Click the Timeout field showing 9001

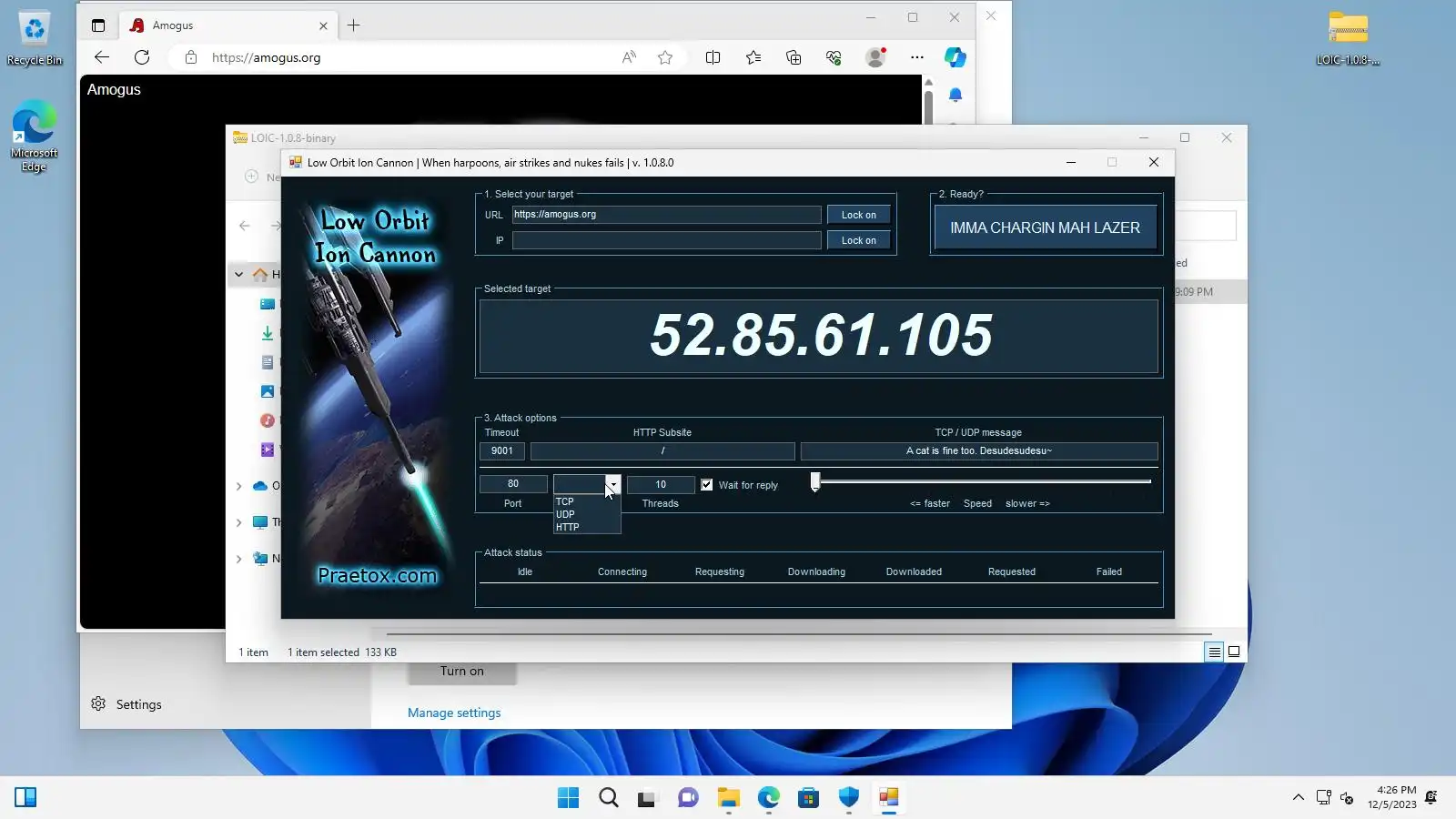click(502, 451)
